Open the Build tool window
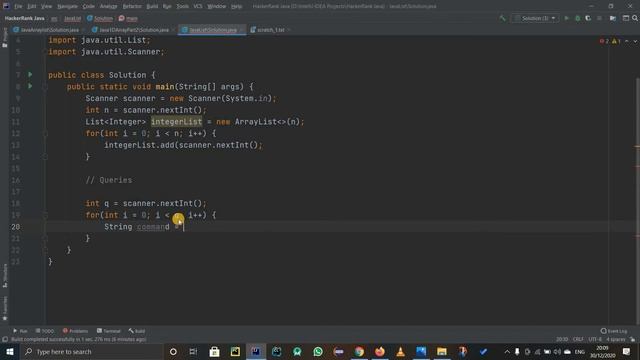The image size is (640, 360). pyautogui.click(x=137, y=331)
